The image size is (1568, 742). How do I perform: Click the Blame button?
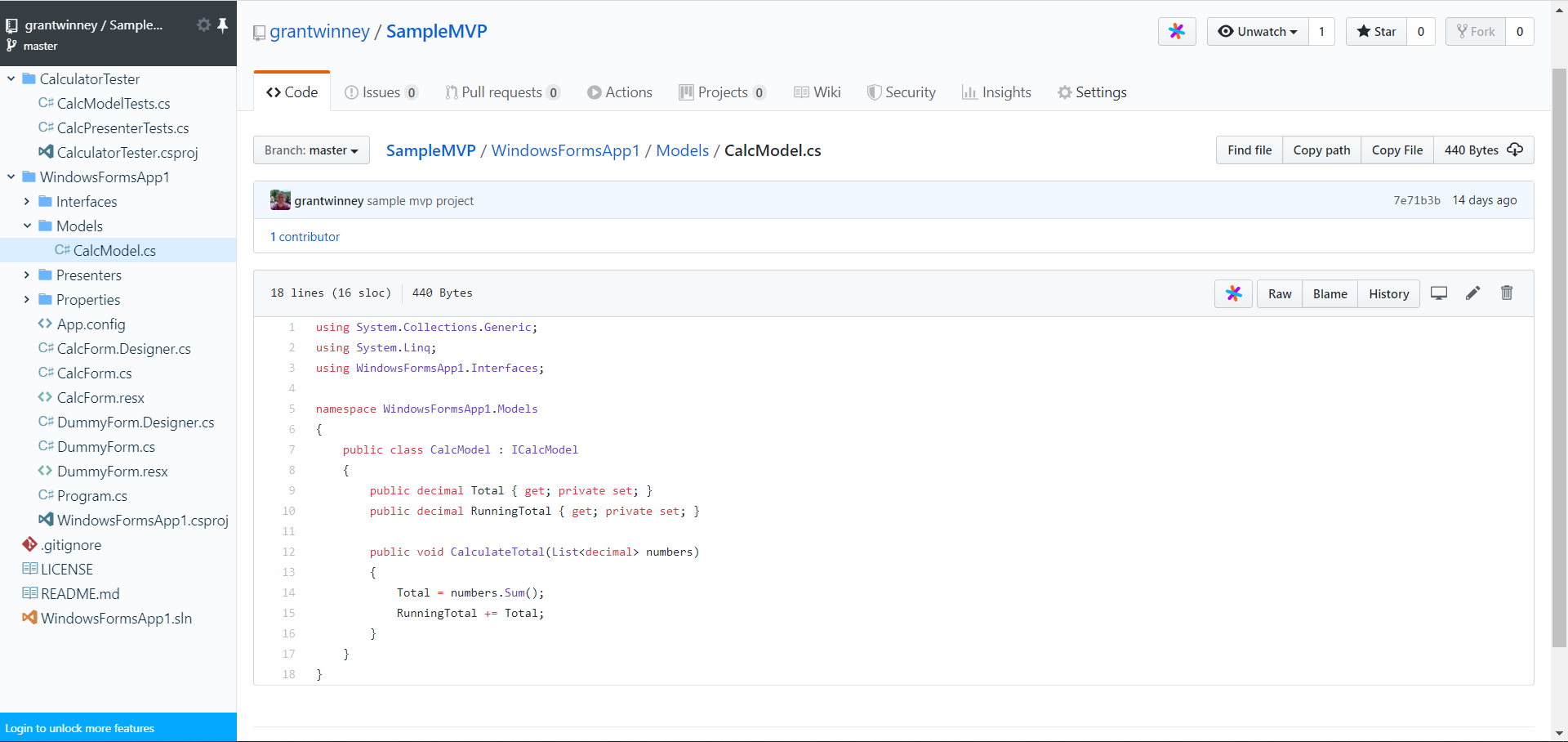[x=1330, y=293]
